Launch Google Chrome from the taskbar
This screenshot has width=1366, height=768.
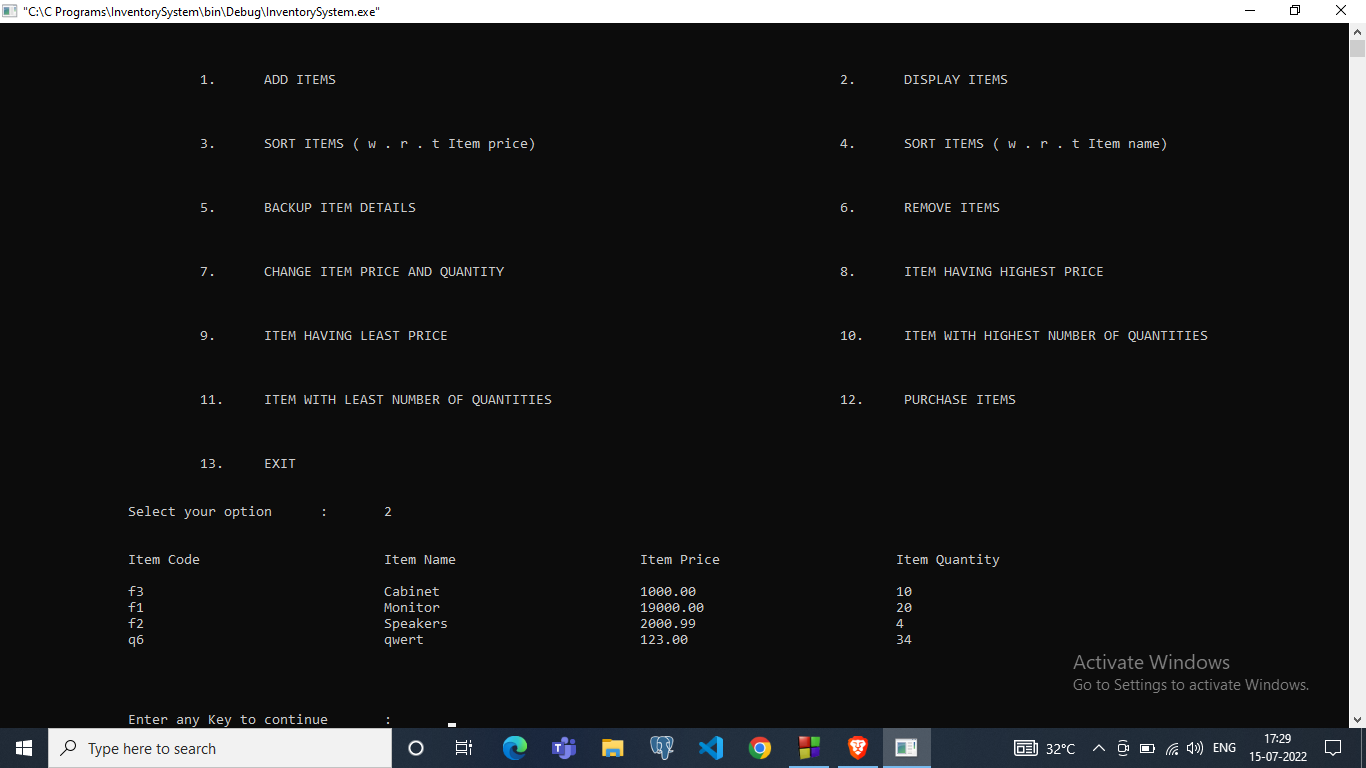click(759, 747)
